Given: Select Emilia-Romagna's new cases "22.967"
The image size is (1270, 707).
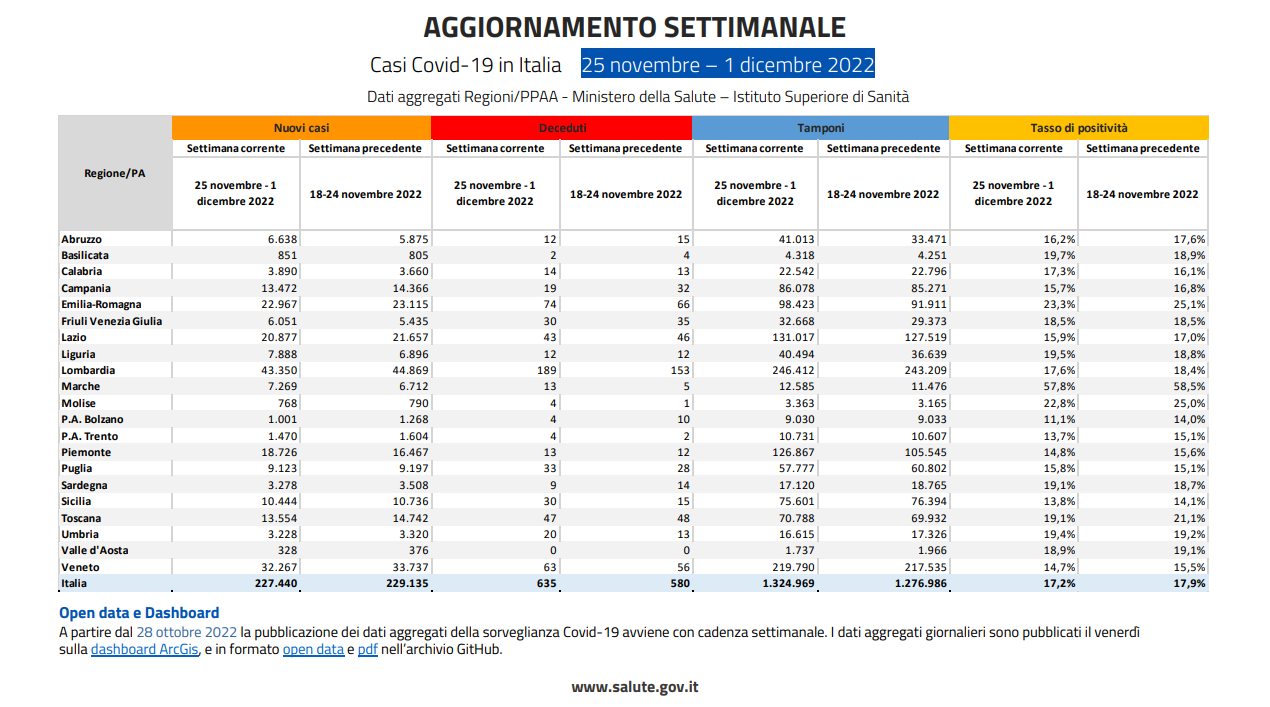Looking at the screenshot, I should (279, 304).
